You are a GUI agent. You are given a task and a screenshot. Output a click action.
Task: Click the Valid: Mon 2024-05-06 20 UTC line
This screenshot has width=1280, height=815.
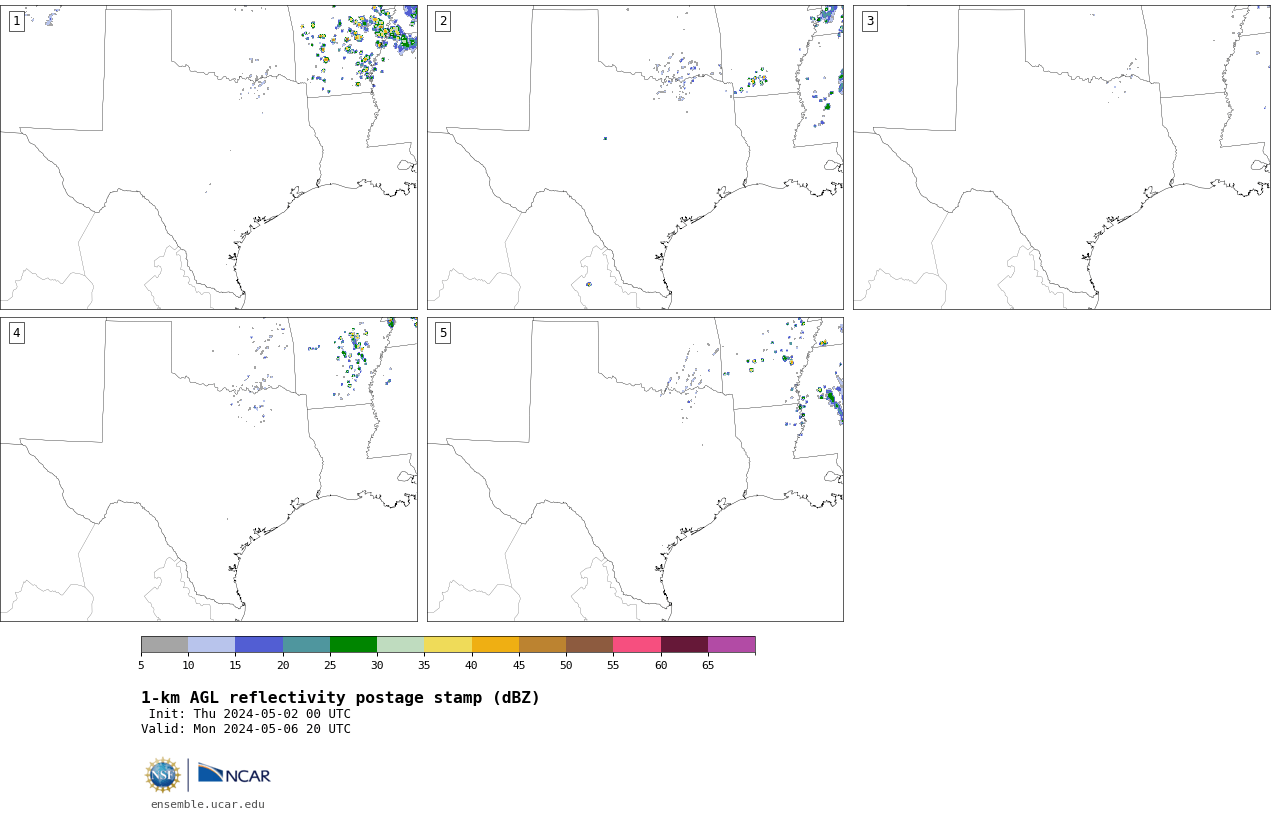coord(246,729)
